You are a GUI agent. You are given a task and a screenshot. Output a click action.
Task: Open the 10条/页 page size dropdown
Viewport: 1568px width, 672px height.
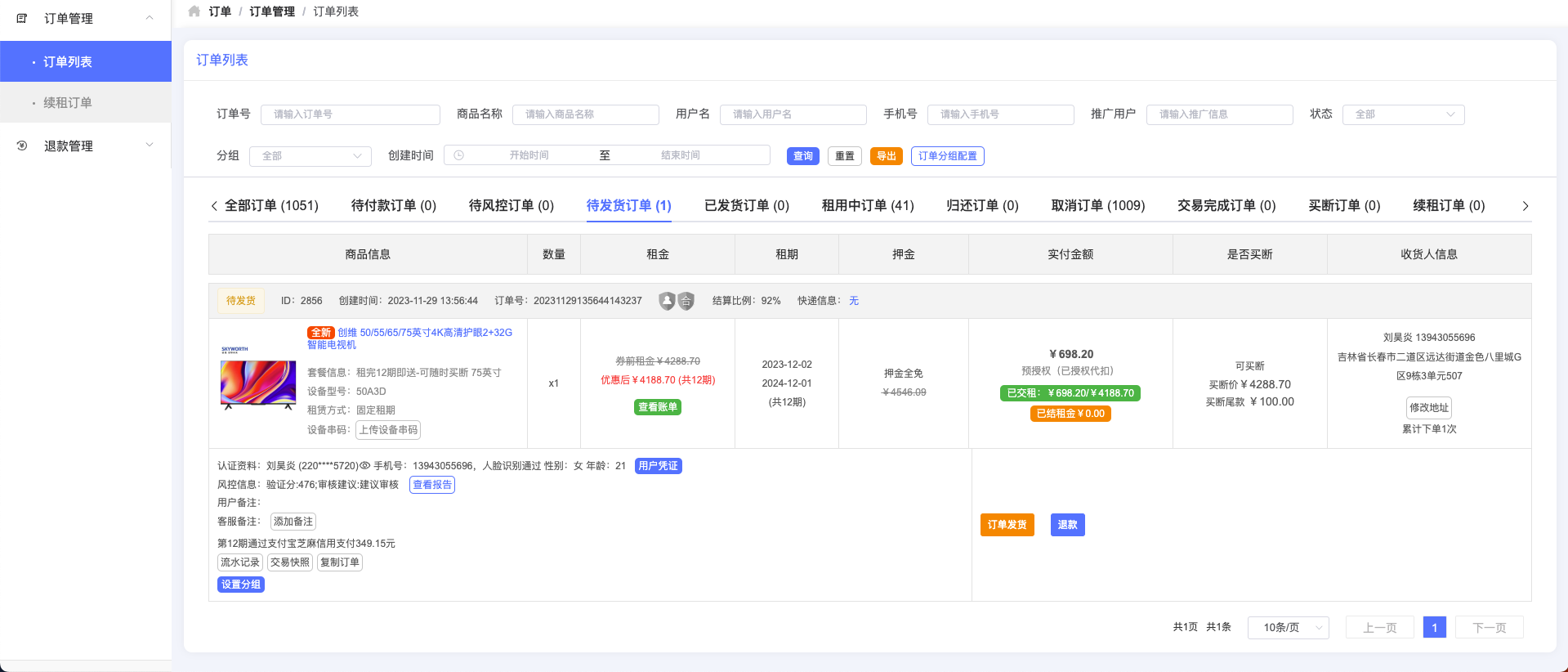coord(1289,628)
